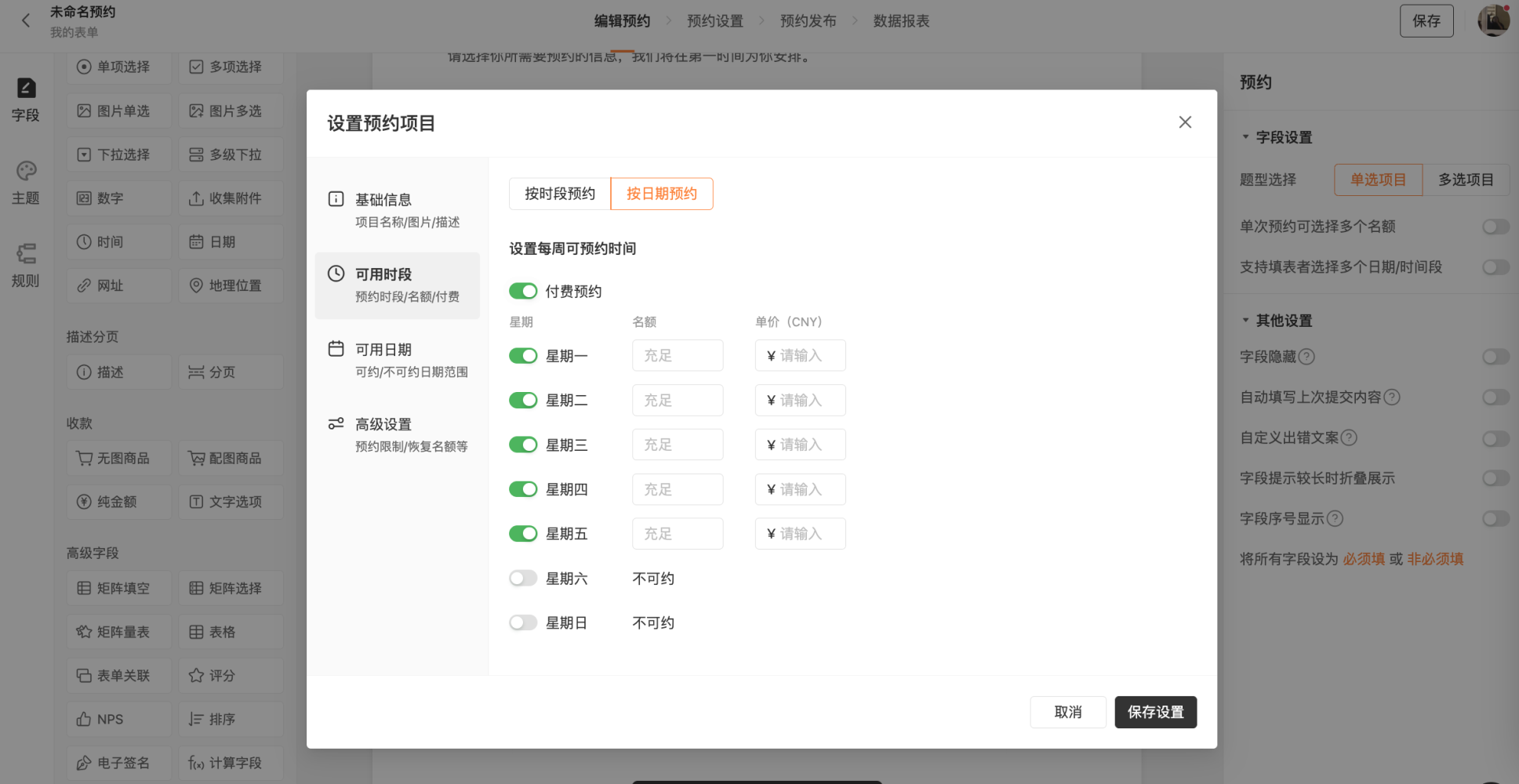Add a 分页 element
Viewport: 1519px width, 784px height.
pos(231,372)
